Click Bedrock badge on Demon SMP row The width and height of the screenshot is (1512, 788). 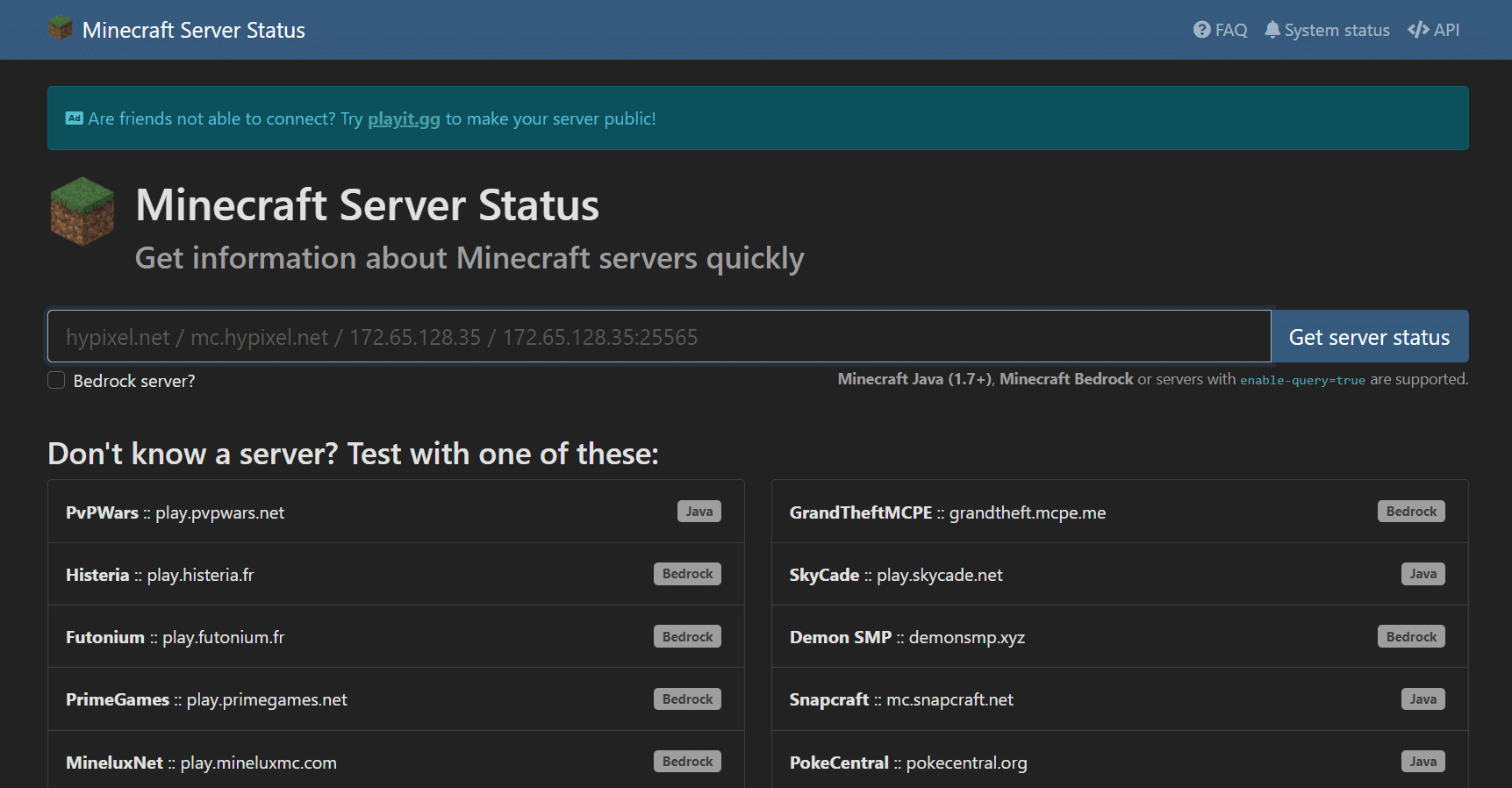tap(1411, 636)
